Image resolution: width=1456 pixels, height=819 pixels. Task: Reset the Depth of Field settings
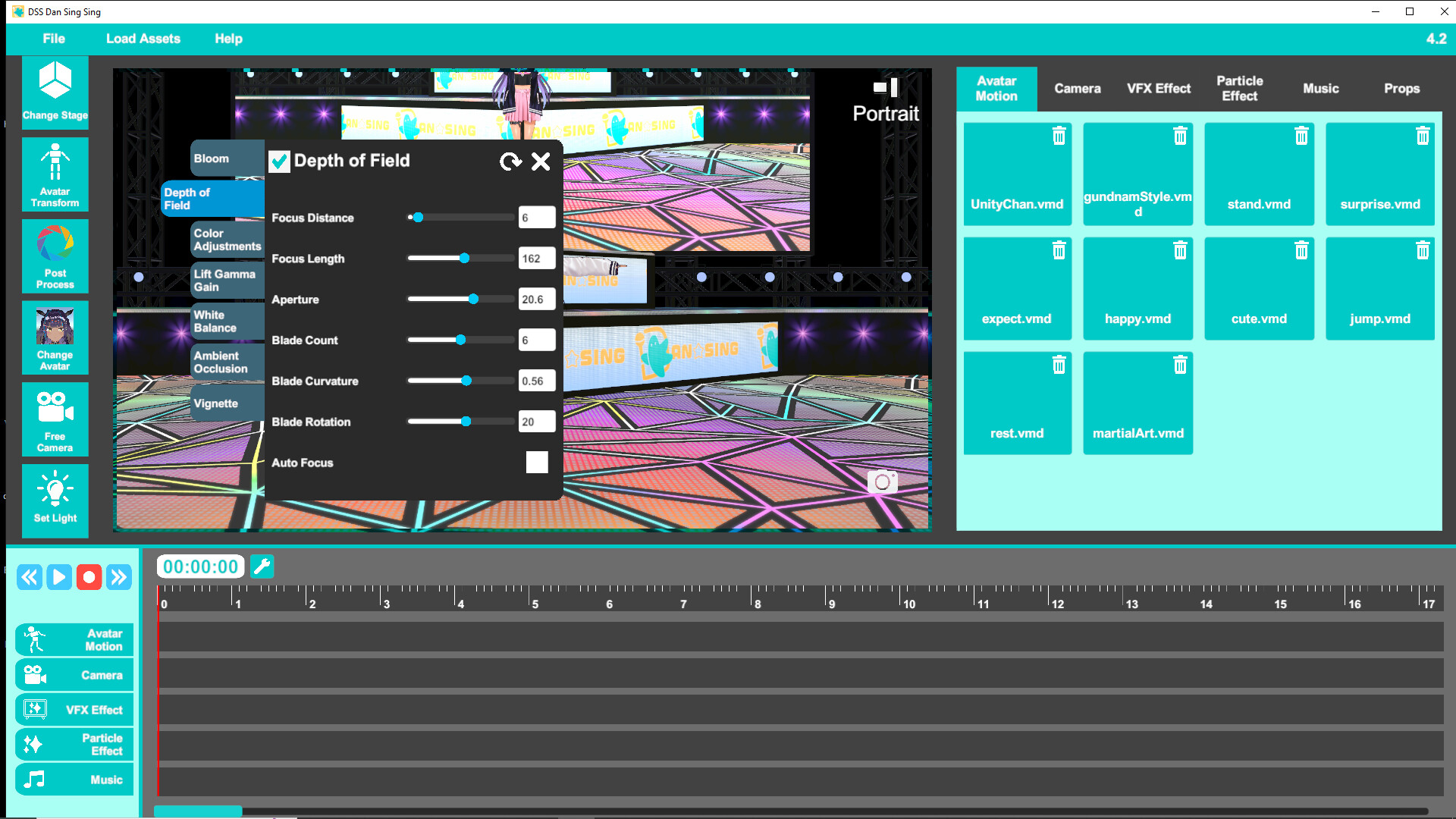tap(512, 162)
